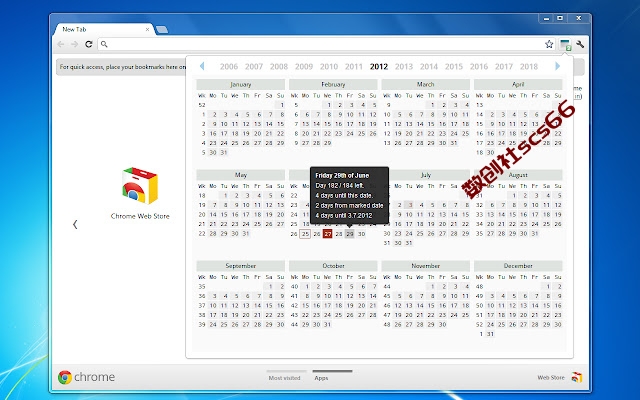This screenshot has height=400, width=640.
Task: Bookmark page with the star icon
Action: point(549,44)
